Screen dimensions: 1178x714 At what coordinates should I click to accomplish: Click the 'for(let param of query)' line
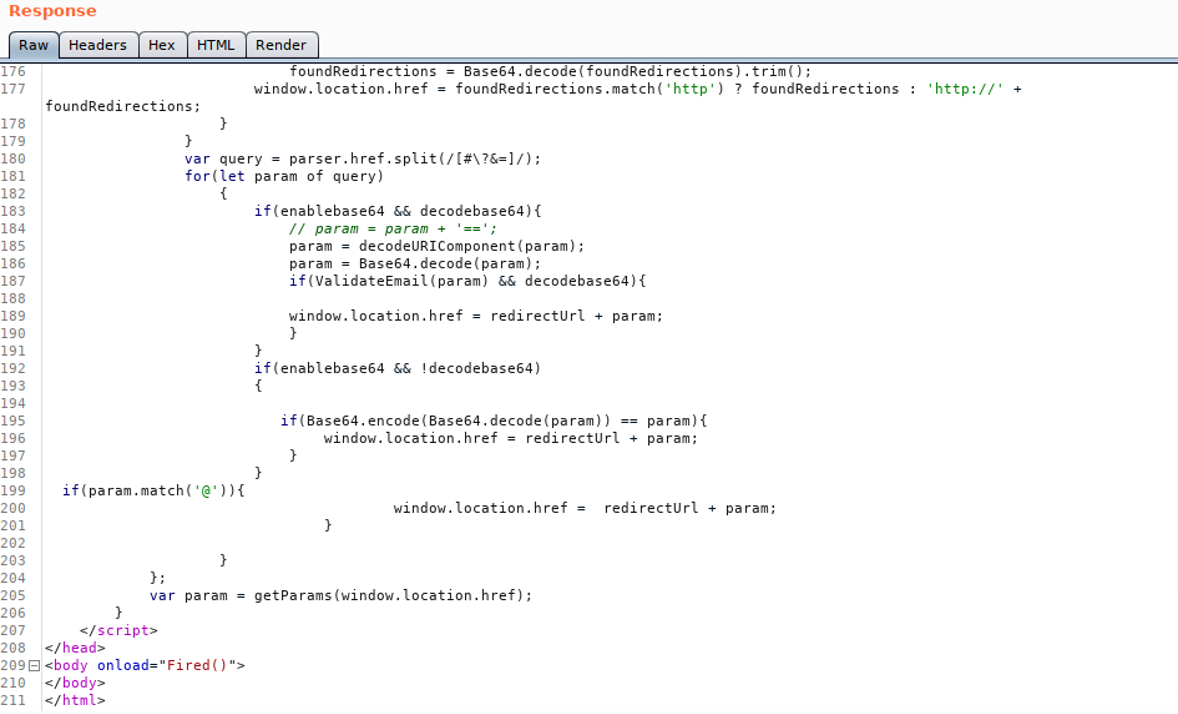pyautogui.click(x=284, y=177)
